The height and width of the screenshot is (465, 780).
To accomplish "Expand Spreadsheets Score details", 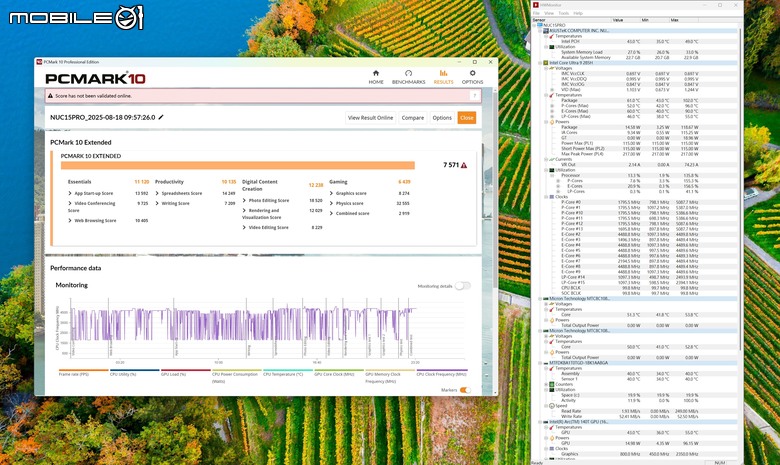I will [157, 193].
